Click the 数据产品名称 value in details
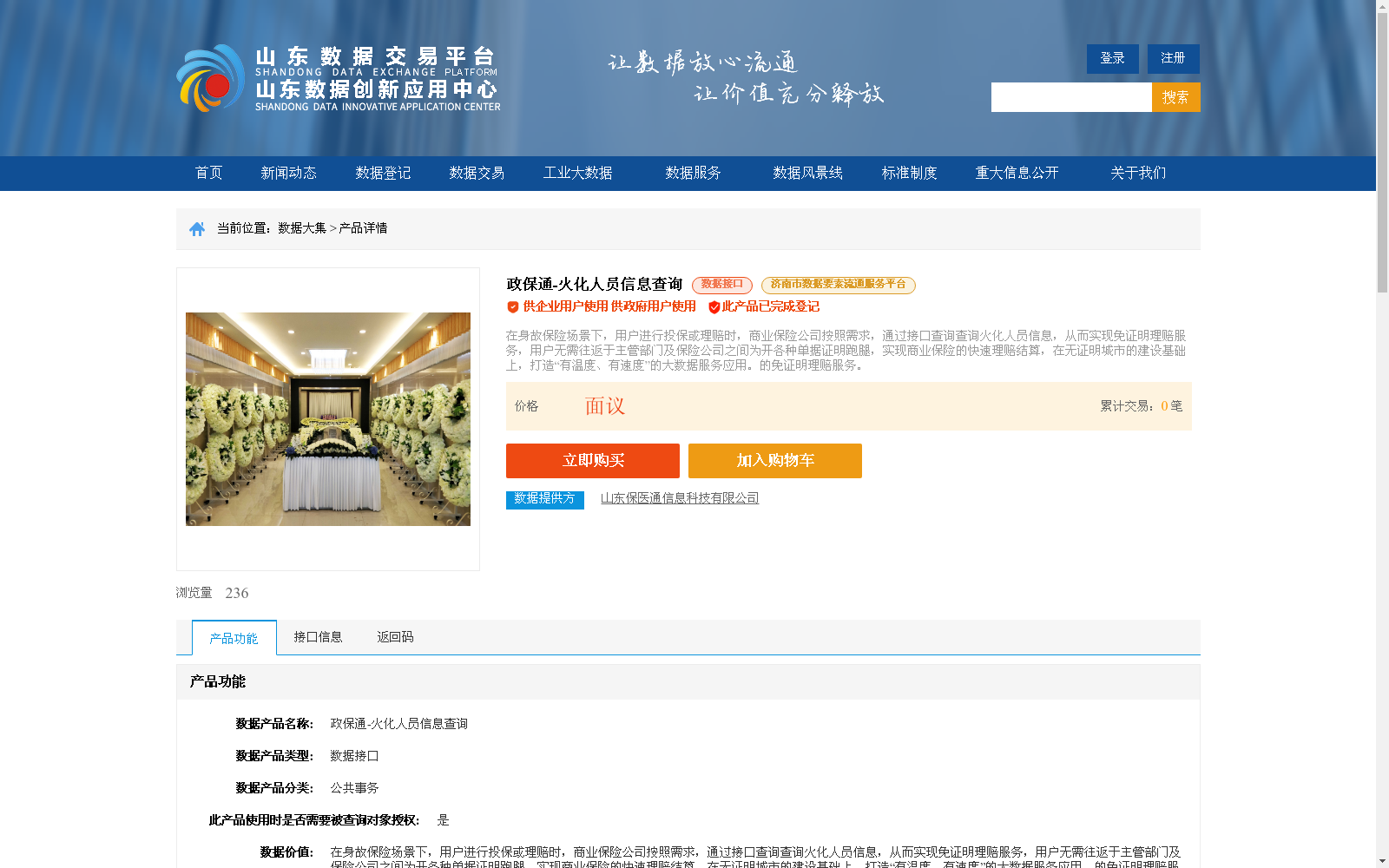Image resolution: width=1389 pixels, height=868 pixels. [399, 724]
